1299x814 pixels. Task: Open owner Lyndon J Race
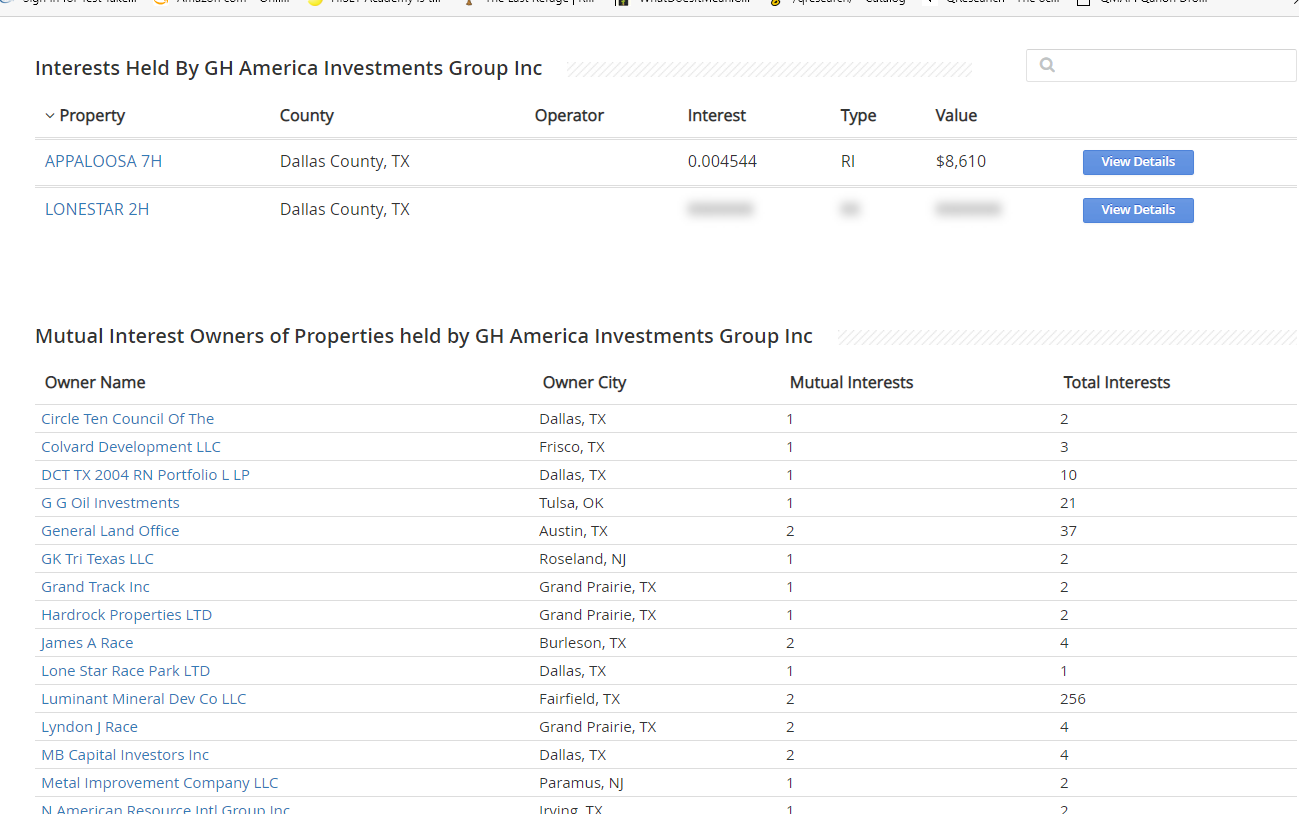(x=89, y=726)
